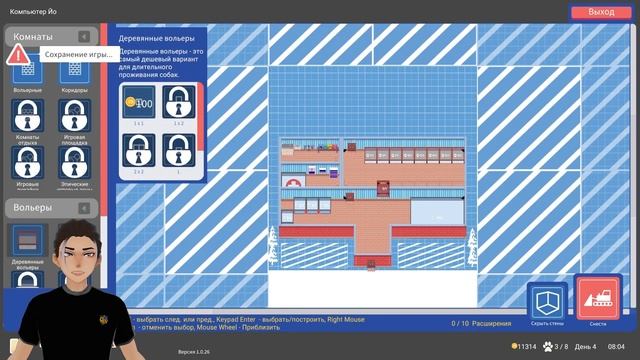Click the 08:04 clock display
This screenshot has width=640, height=360.
pyautogui.click(x=616, y=347)
